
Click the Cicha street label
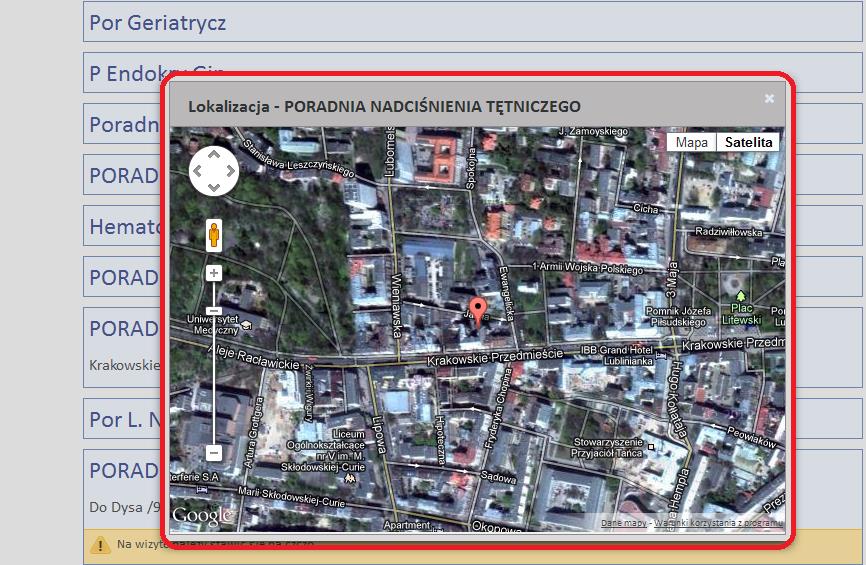(646, 208)
